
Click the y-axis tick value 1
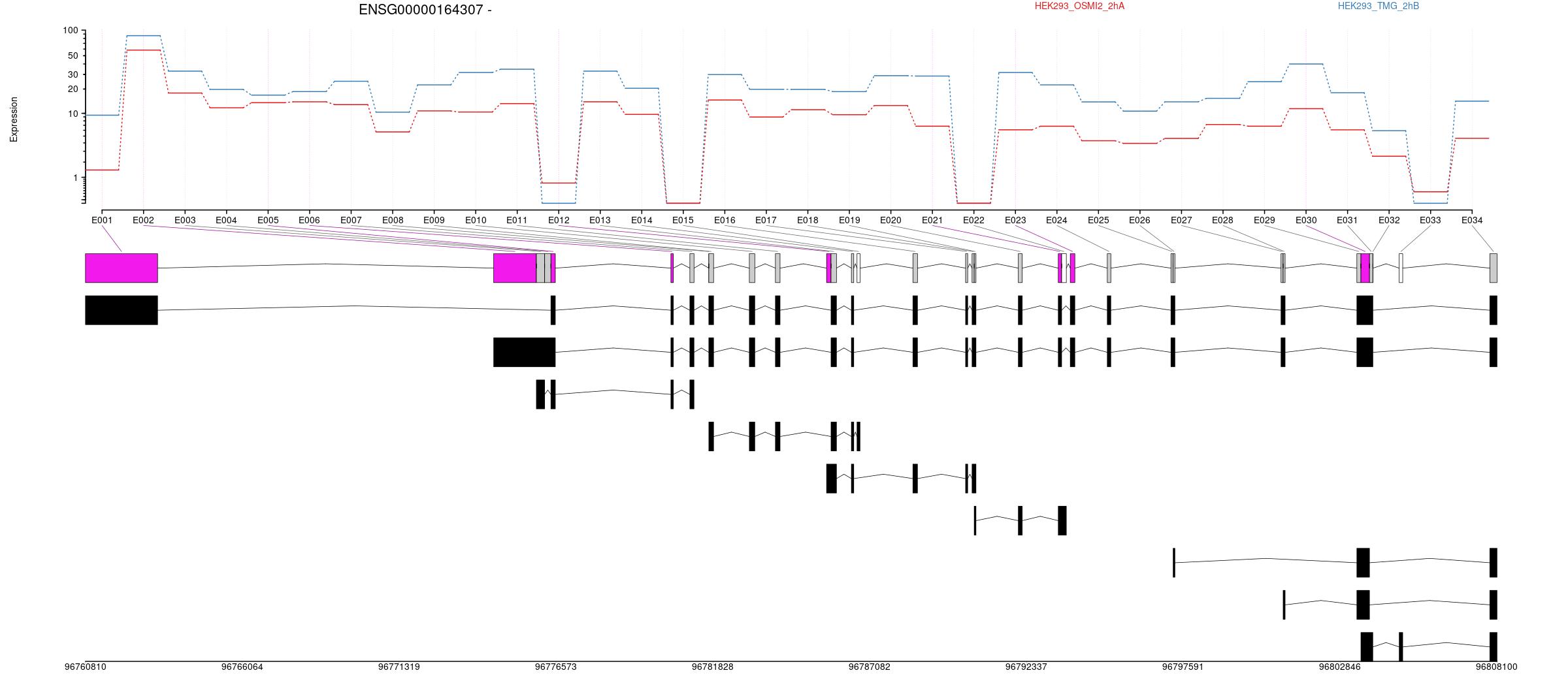pos(76,178)
